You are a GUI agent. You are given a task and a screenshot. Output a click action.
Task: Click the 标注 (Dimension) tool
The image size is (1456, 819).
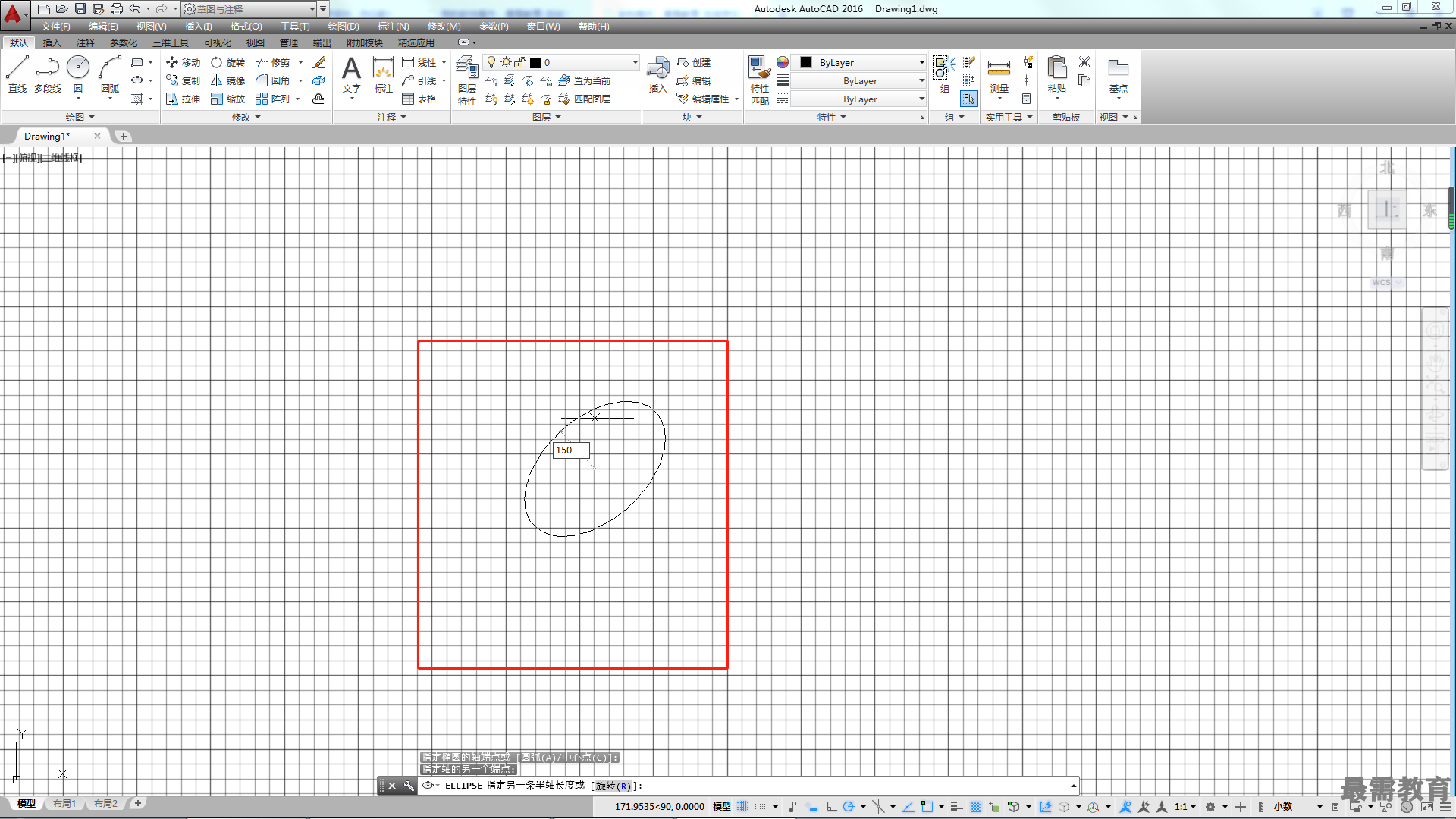(384, 74)
